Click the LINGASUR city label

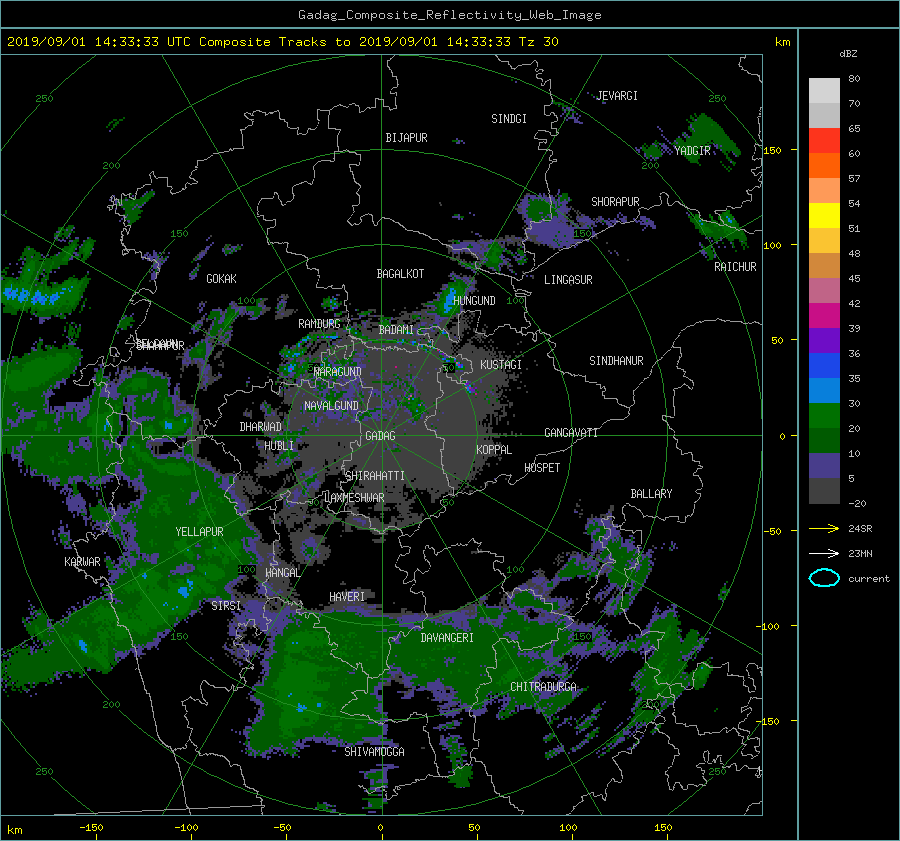click(568, 280)
